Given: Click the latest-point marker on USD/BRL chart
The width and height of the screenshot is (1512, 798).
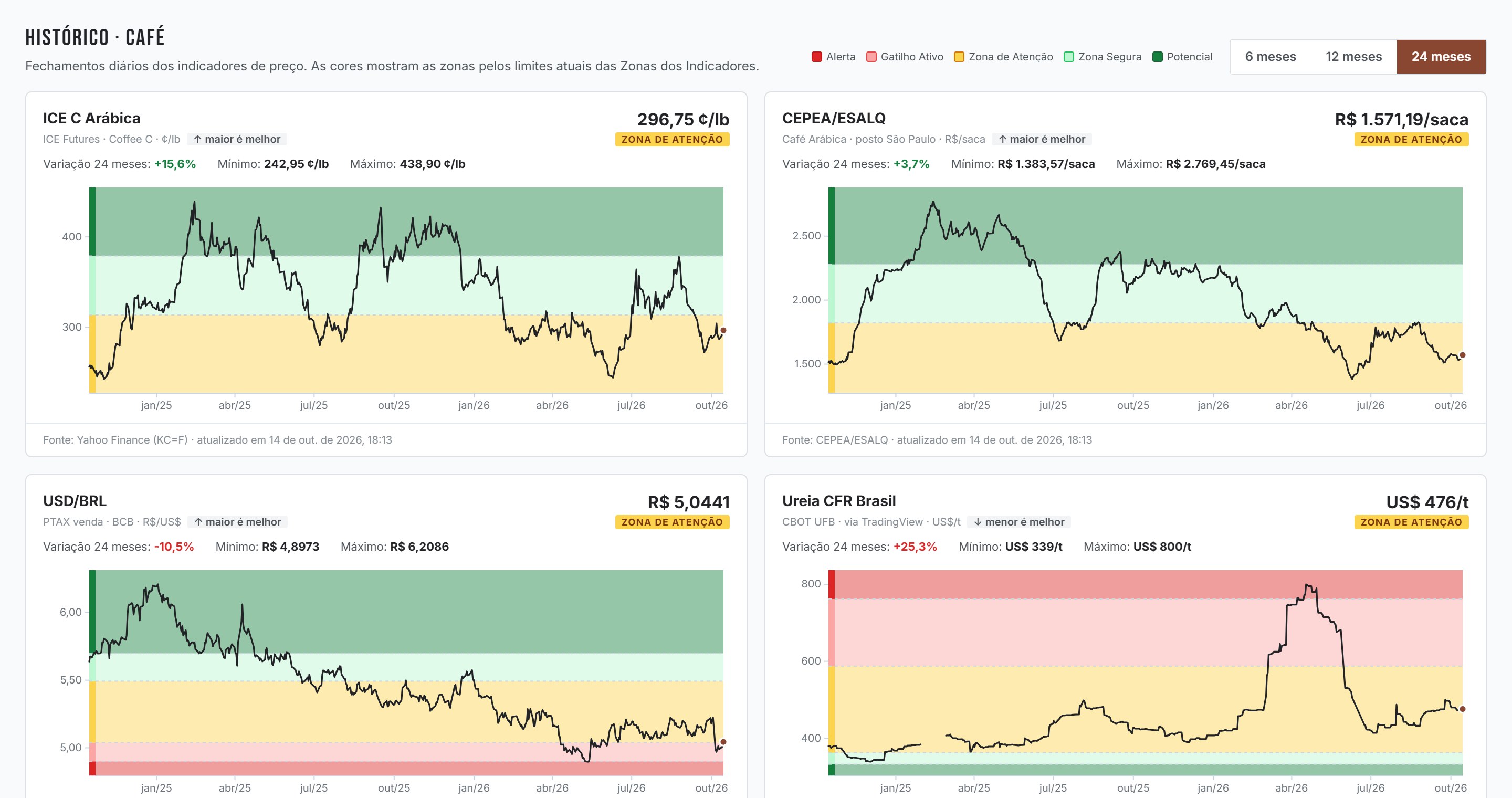Looking at the screenshot, I should tap(723, 742).
